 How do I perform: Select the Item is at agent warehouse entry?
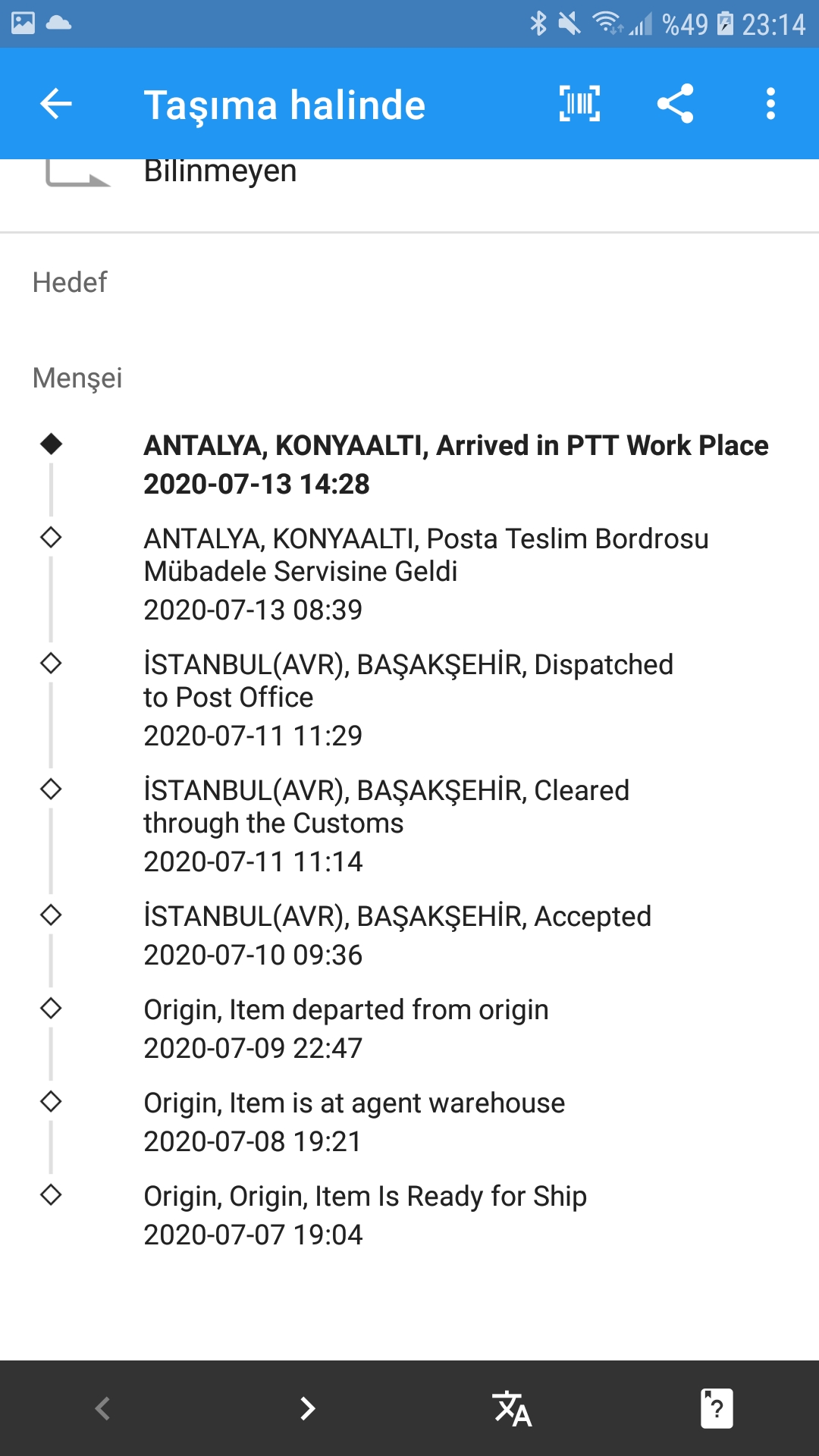point(354,1122)
